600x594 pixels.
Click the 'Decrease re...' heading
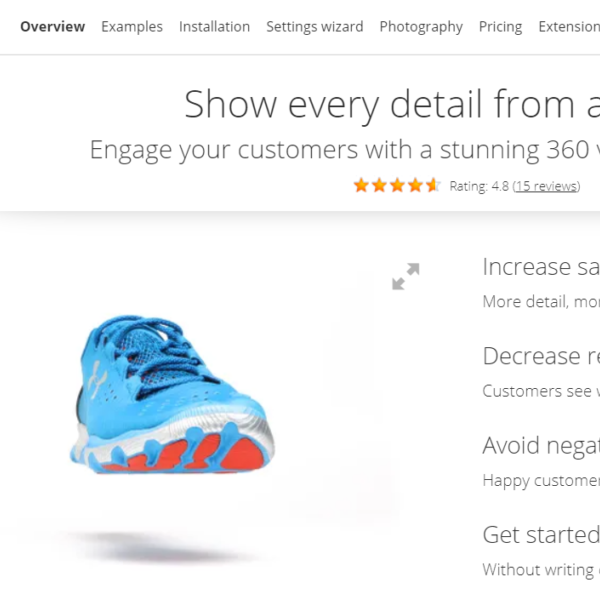click(x=541, y=356)
